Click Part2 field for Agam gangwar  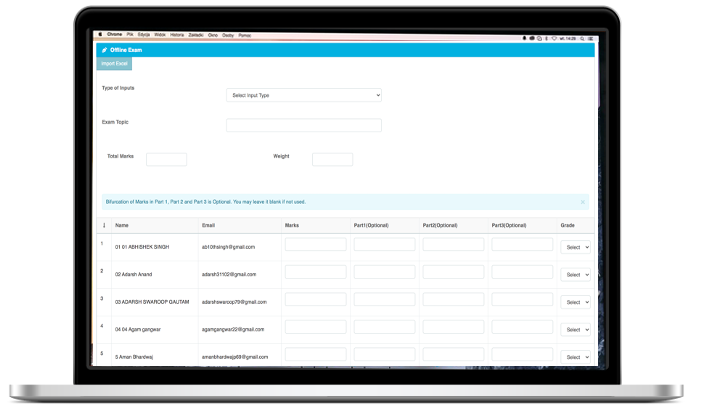tap(453, 327)
